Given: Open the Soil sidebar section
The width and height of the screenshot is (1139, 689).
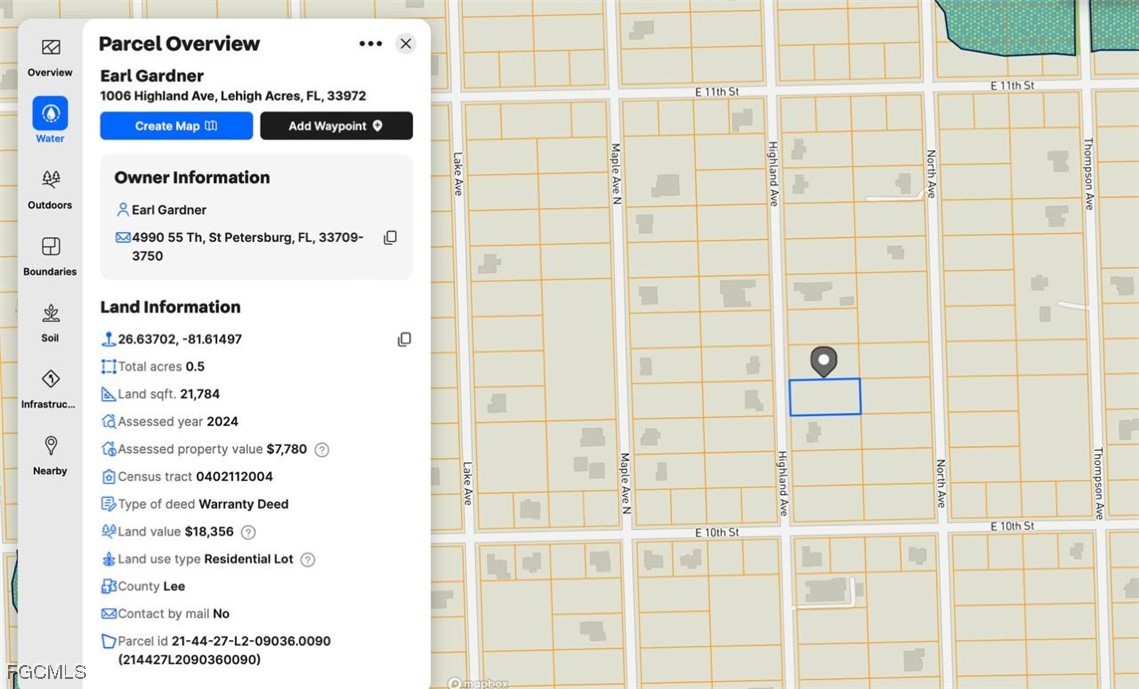Looking at the screenshot, I should tap(50, 322).
